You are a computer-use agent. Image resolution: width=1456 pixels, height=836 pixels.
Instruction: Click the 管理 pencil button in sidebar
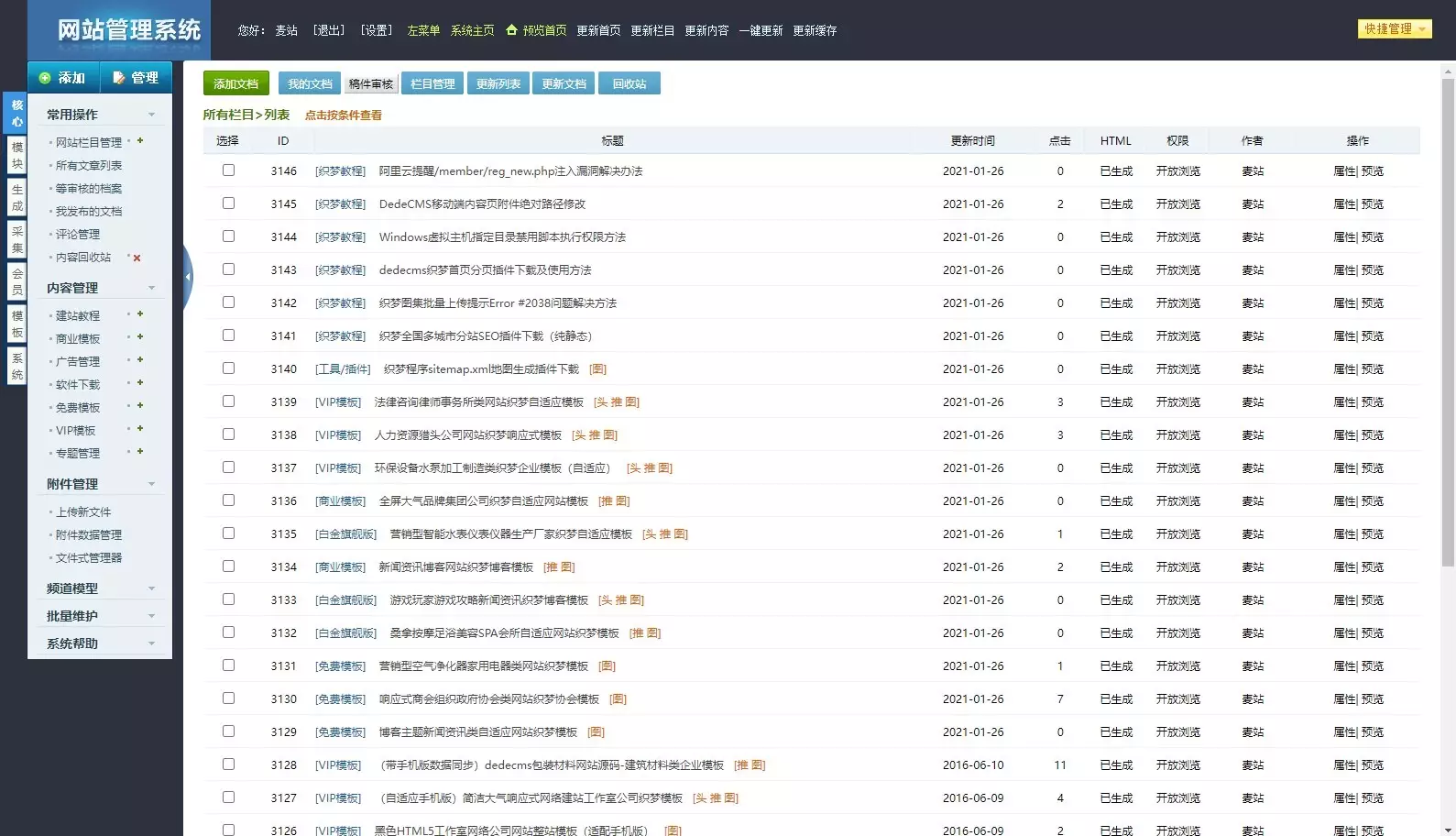click(136, 78)
